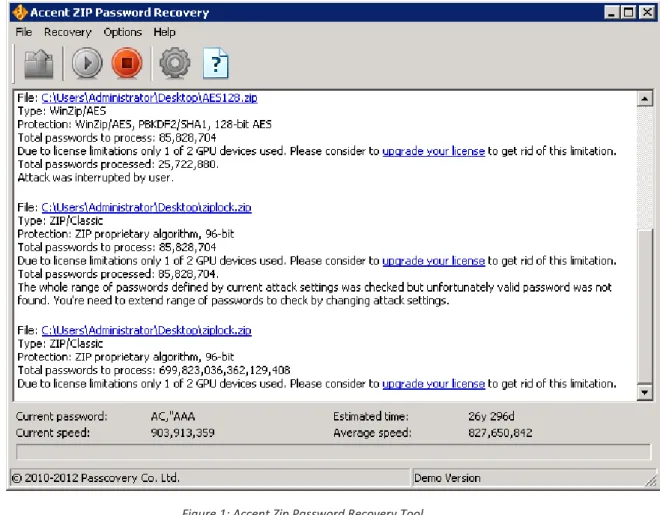This screenshot has height=515, width=660.
Task: Click 'Total passwords to process: 699,823,036,362,129,408'
Action: coord(154,370)
